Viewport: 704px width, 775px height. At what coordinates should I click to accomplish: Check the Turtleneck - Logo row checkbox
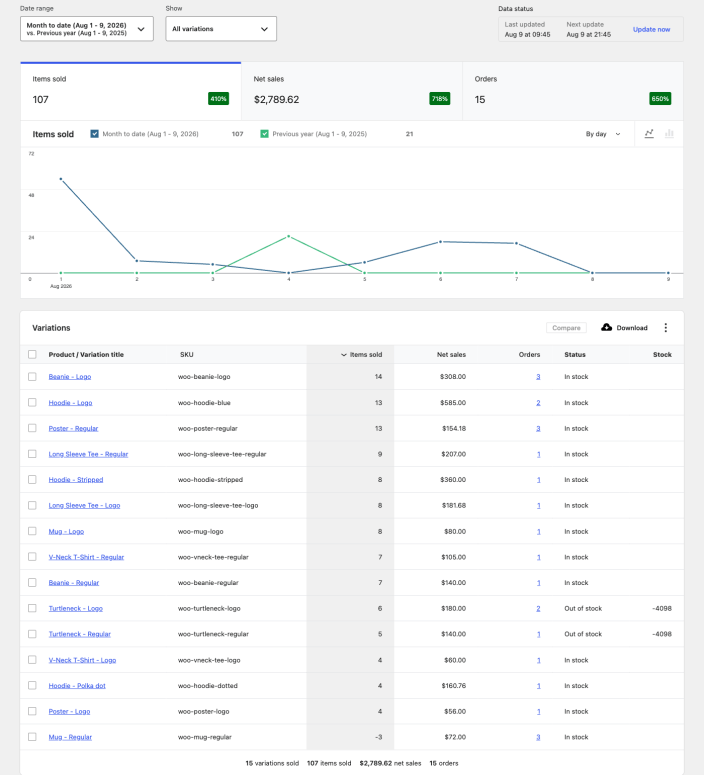pos(32,608)
